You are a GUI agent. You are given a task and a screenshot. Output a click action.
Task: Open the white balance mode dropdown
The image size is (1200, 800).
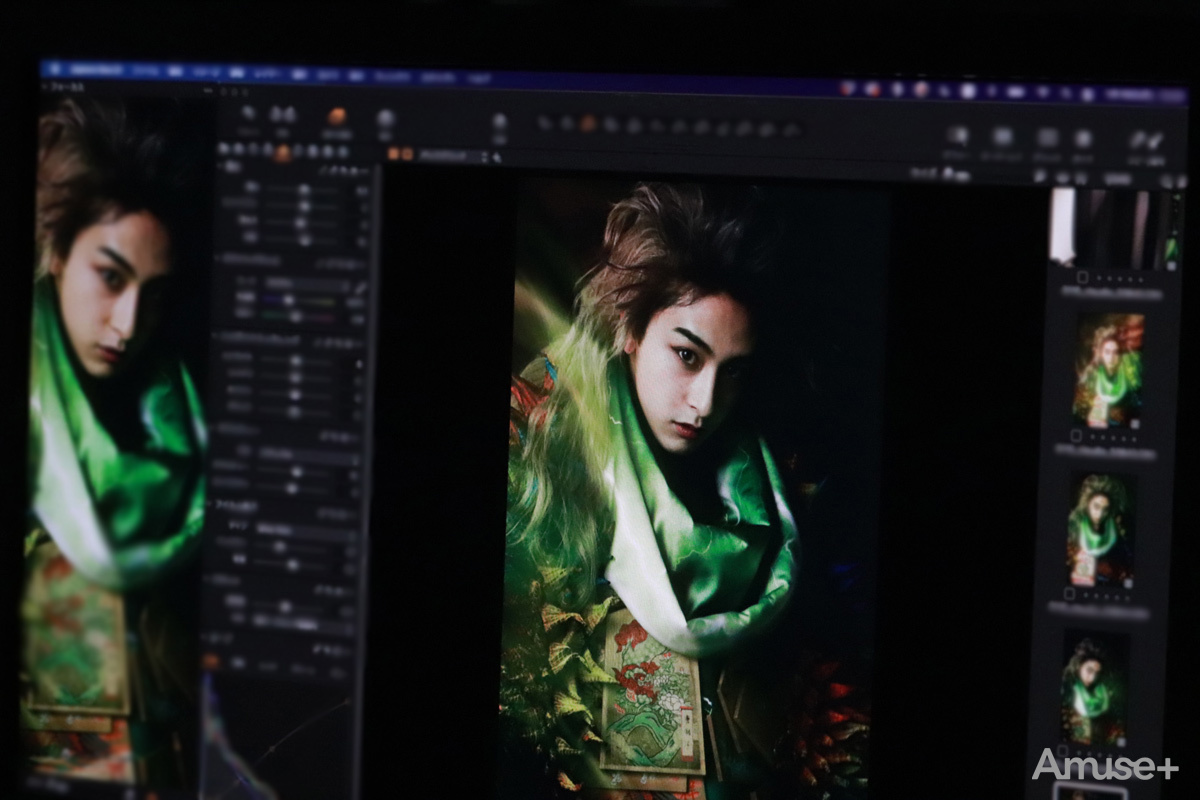tap(305, 284)
